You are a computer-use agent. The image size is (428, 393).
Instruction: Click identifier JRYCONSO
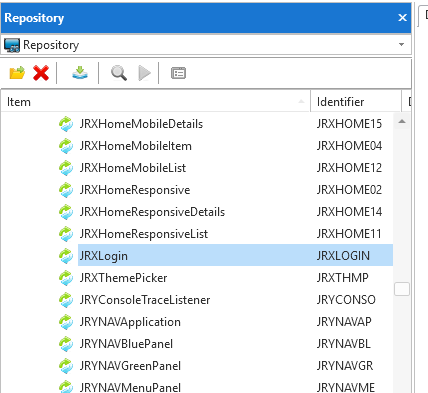346,300
